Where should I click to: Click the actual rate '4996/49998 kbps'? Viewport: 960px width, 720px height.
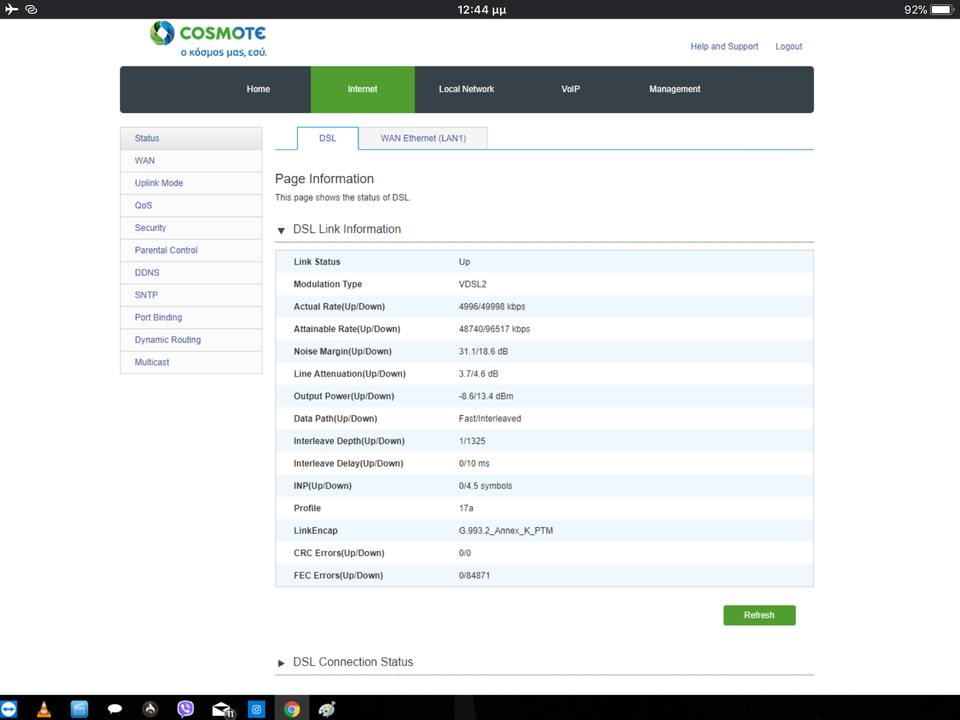(x=492, y=307)
